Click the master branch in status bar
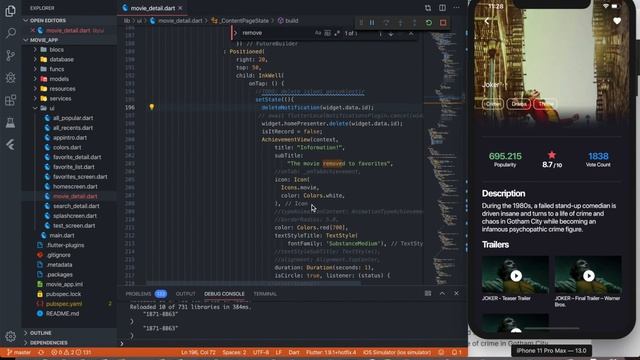 tap(19, 352)
